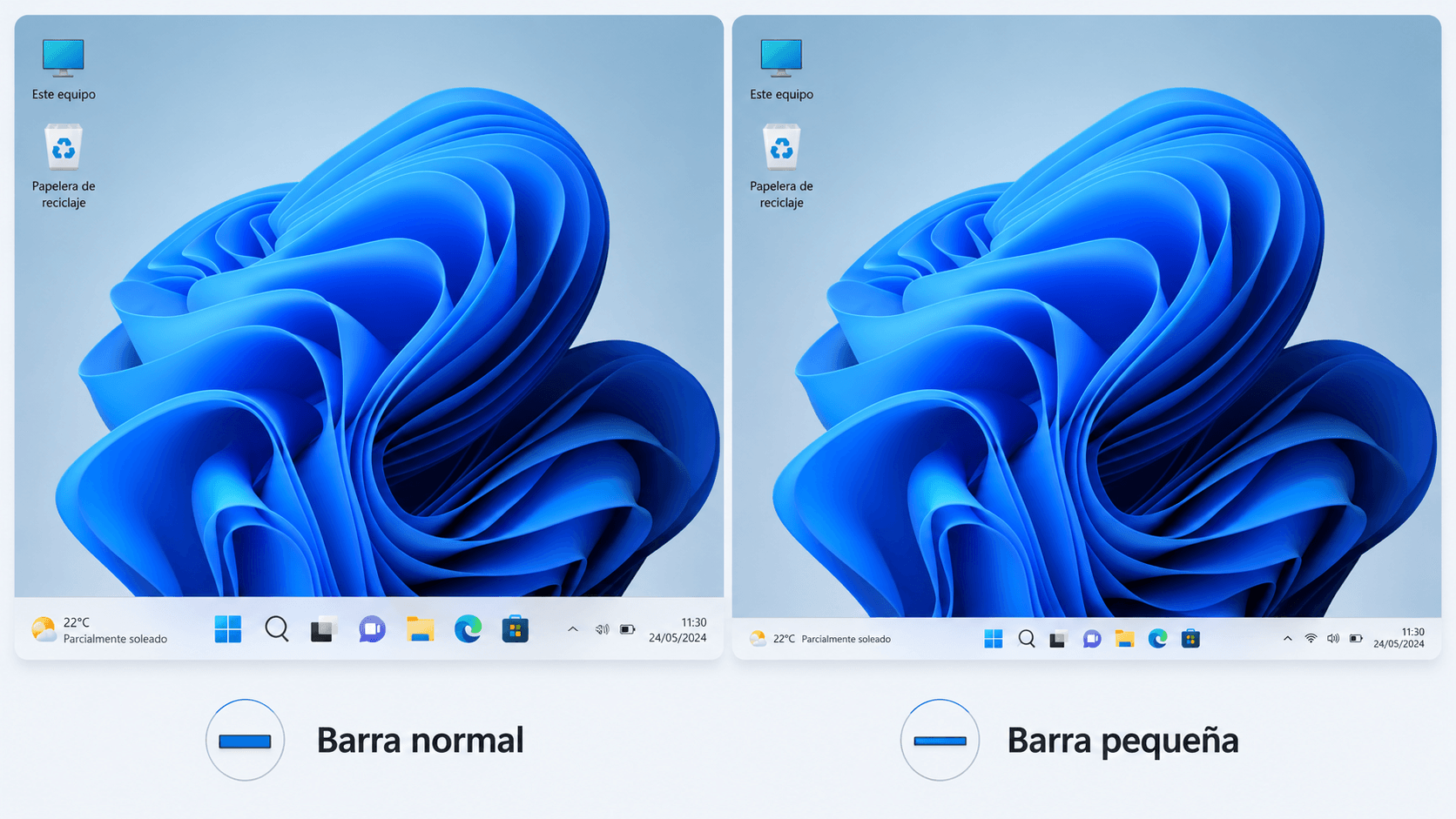Click the Wi-Fi icon on the small taskbar
This screenshot has height=819, width=1456.
click(1311, 639)
